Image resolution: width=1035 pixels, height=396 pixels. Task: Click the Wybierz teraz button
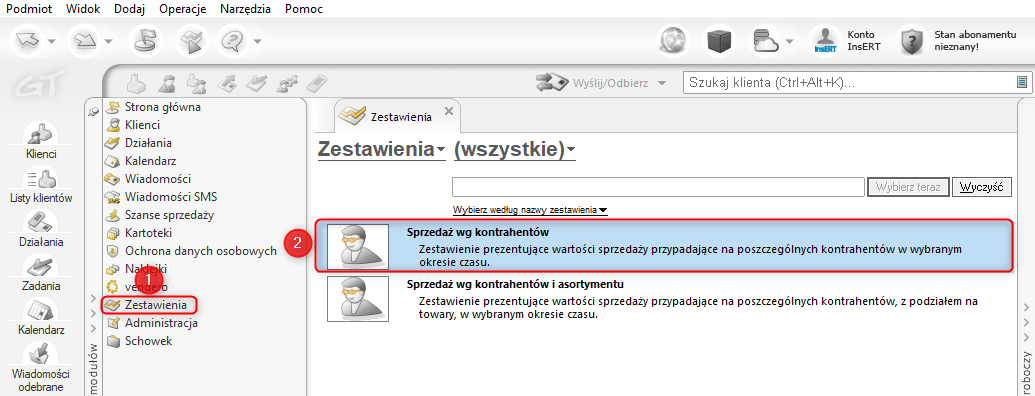[x=908, y=187]
